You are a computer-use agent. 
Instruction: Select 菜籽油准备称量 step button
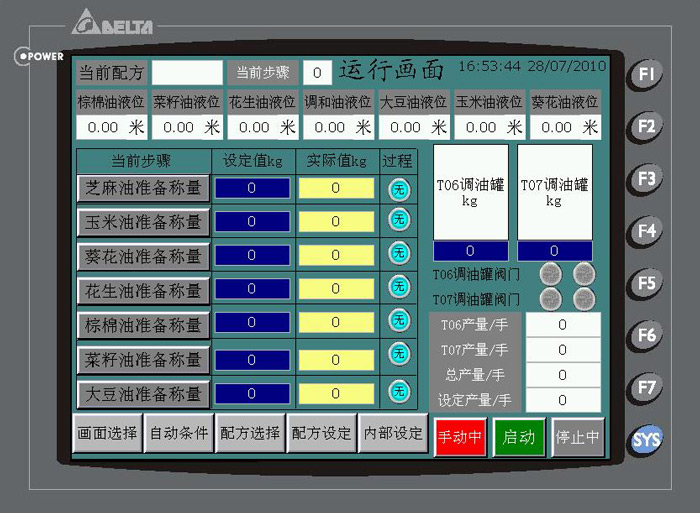click(143, 359)
